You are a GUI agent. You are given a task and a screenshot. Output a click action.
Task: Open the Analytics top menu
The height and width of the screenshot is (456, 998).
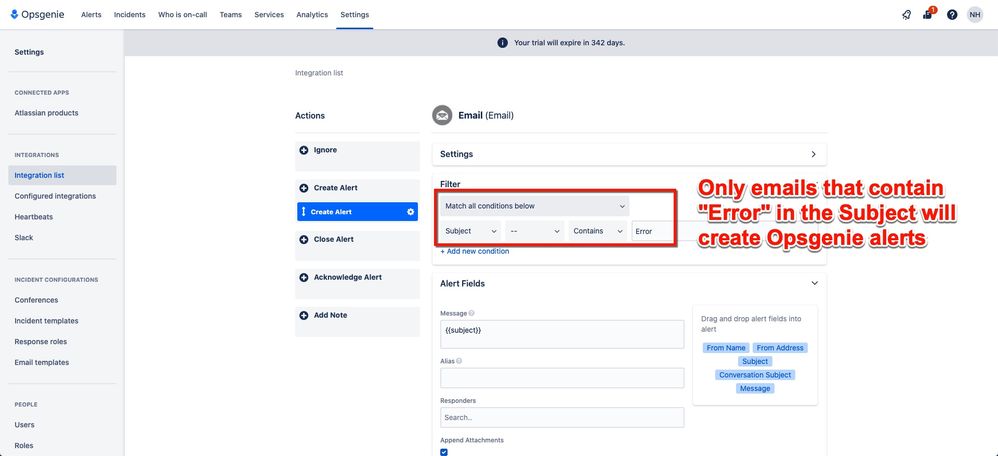point(312,15)
